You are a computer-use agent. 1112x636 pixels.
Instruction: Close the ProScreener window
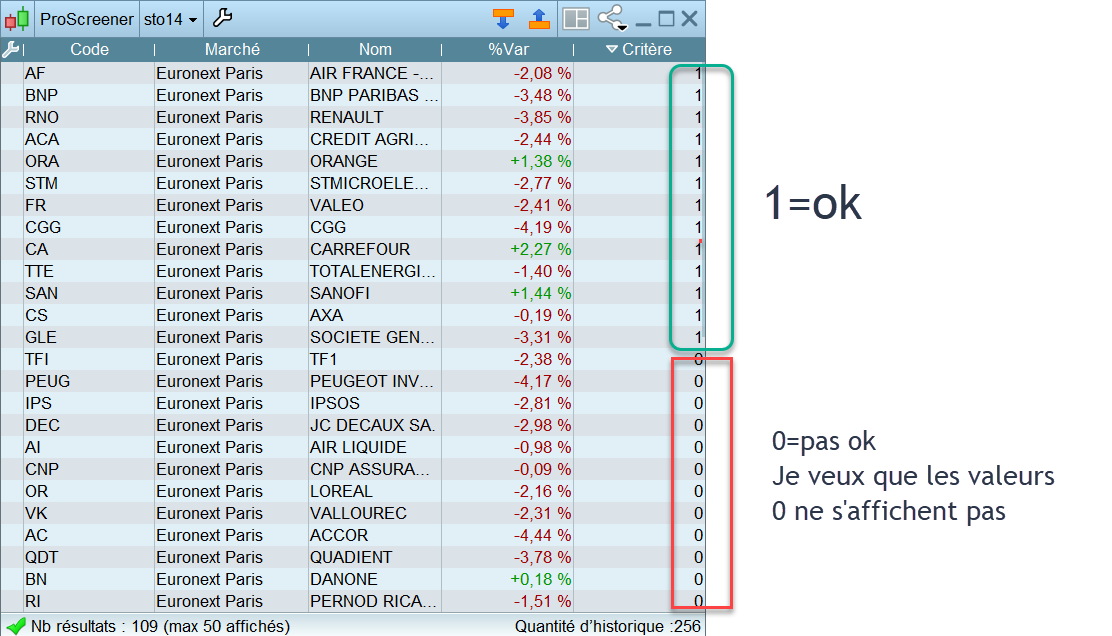point(689,19)
